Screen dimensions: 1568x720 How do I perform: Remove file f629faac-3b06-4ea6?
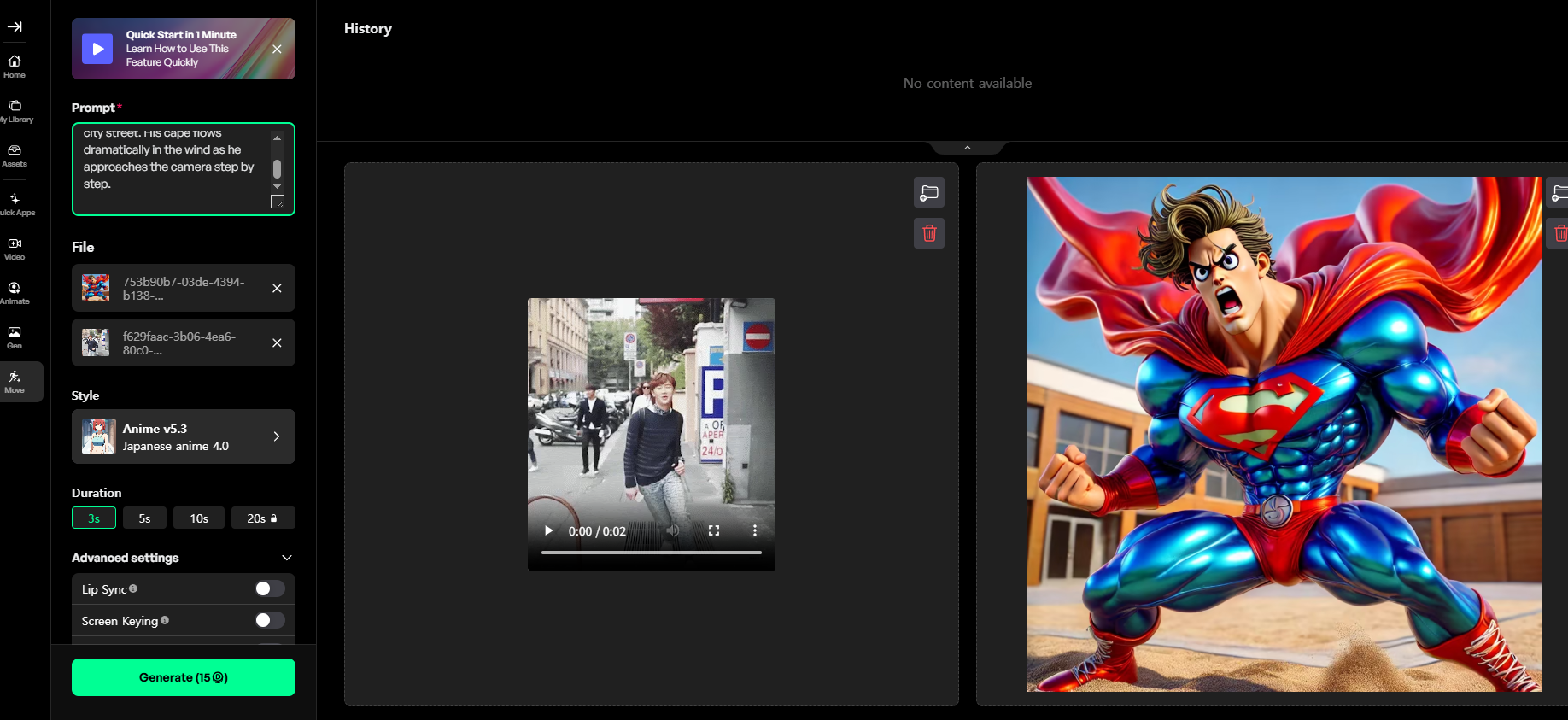[277, 342]
